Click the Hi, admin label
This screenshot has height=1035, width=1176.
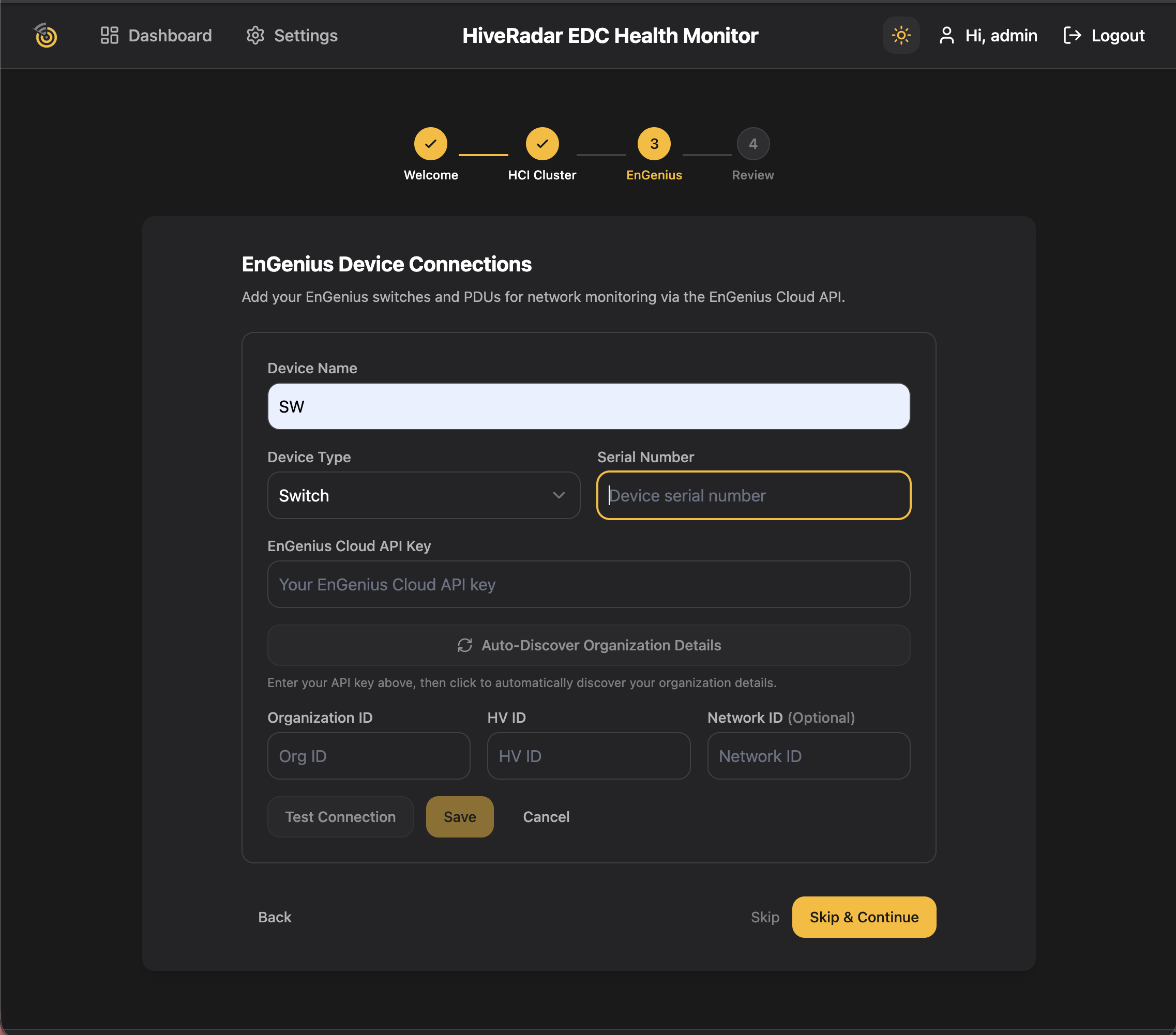(1001, 36)
